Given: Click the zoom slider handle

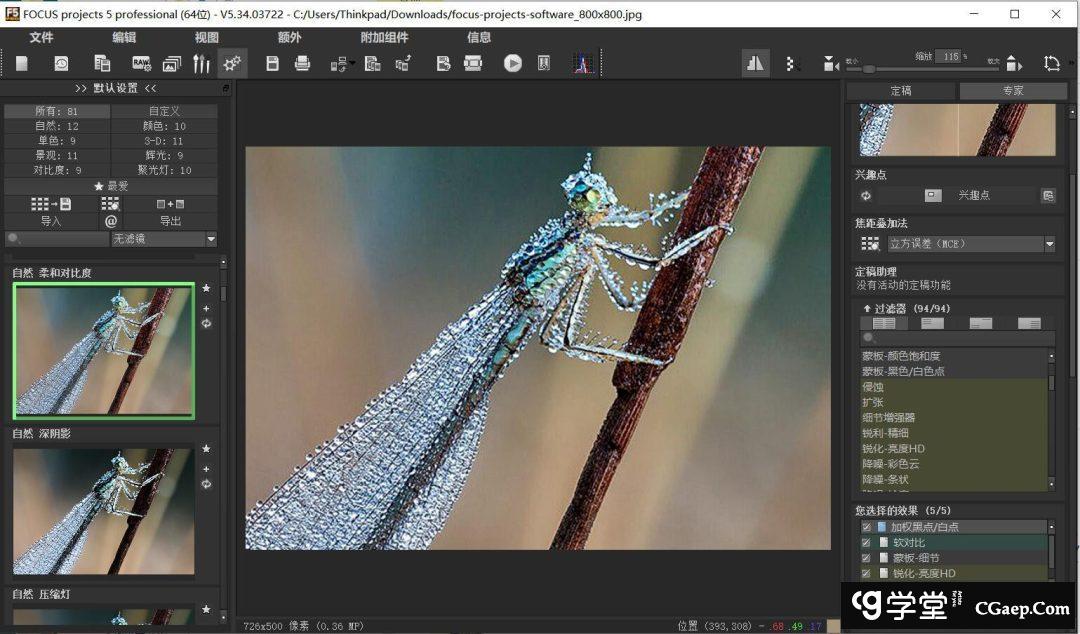Looking at the screenshot, I should [869, 68].
